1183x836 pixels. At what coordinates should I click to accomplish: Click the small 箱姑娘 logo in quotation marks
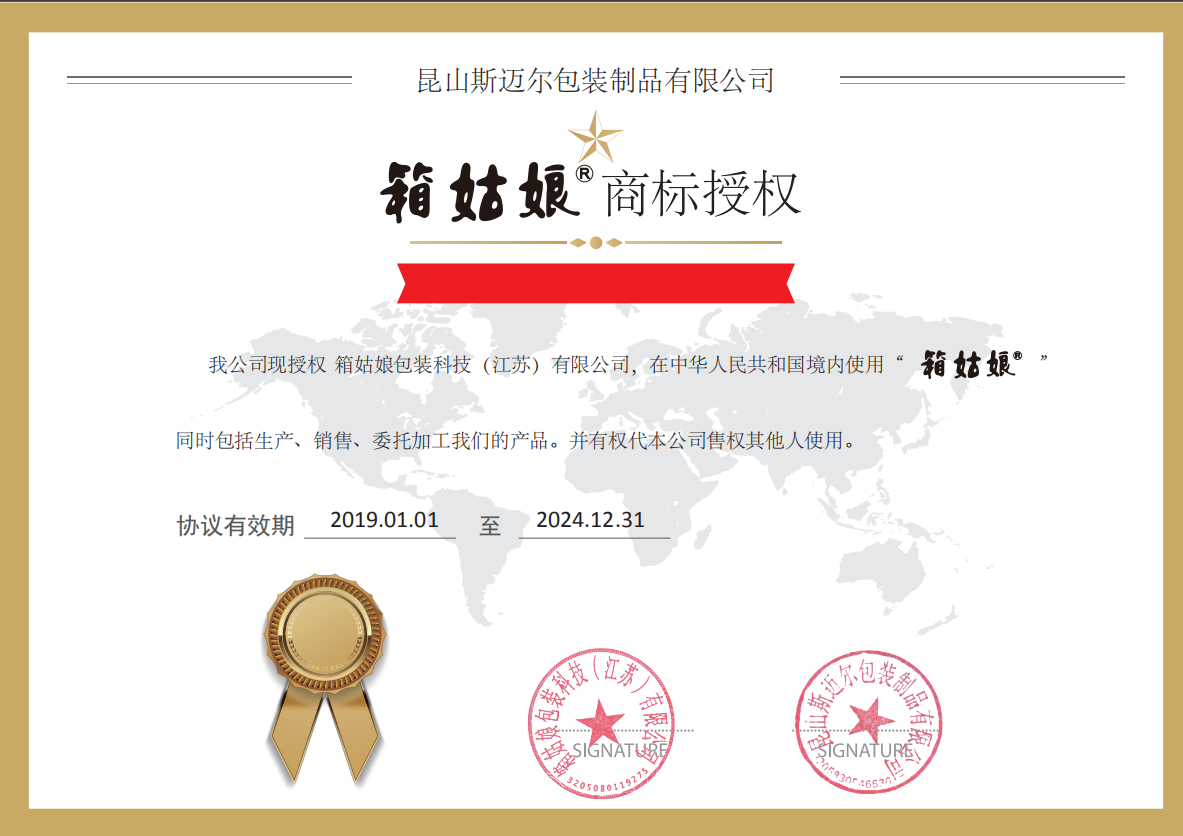click(x=972, y=364)
